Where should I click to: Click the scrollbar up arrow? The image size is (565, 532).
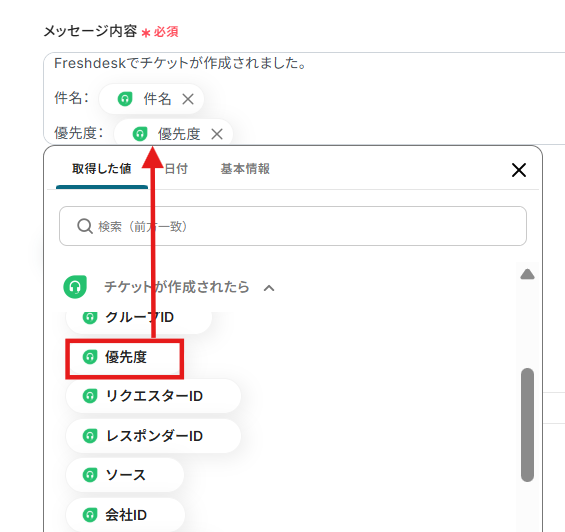pyautogui.click(x=527, y=275)
